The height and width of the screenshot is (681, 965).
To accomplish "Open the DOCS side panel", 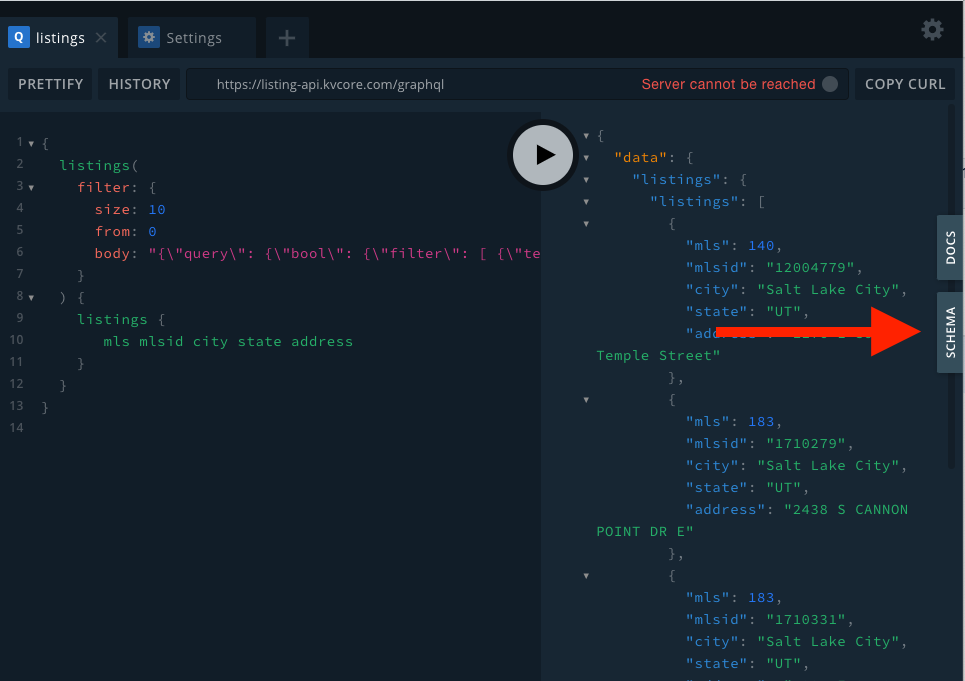I will pos(949,247).
